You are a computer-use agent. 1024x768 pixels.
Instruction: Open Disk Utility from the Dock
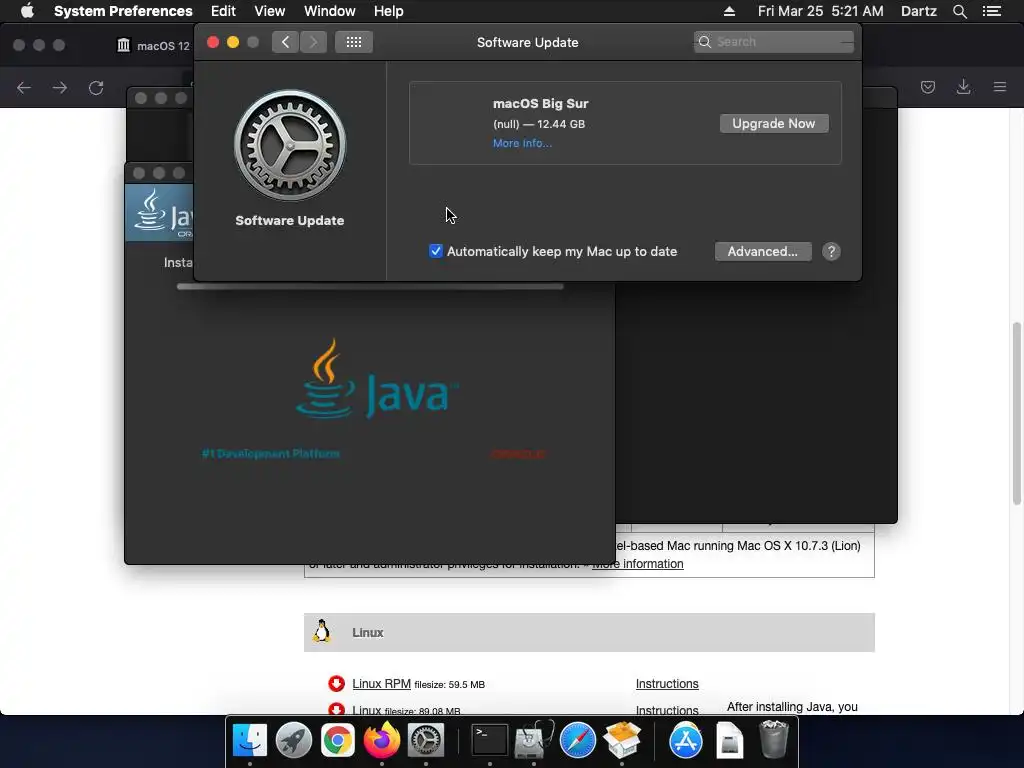pos(534,740)
